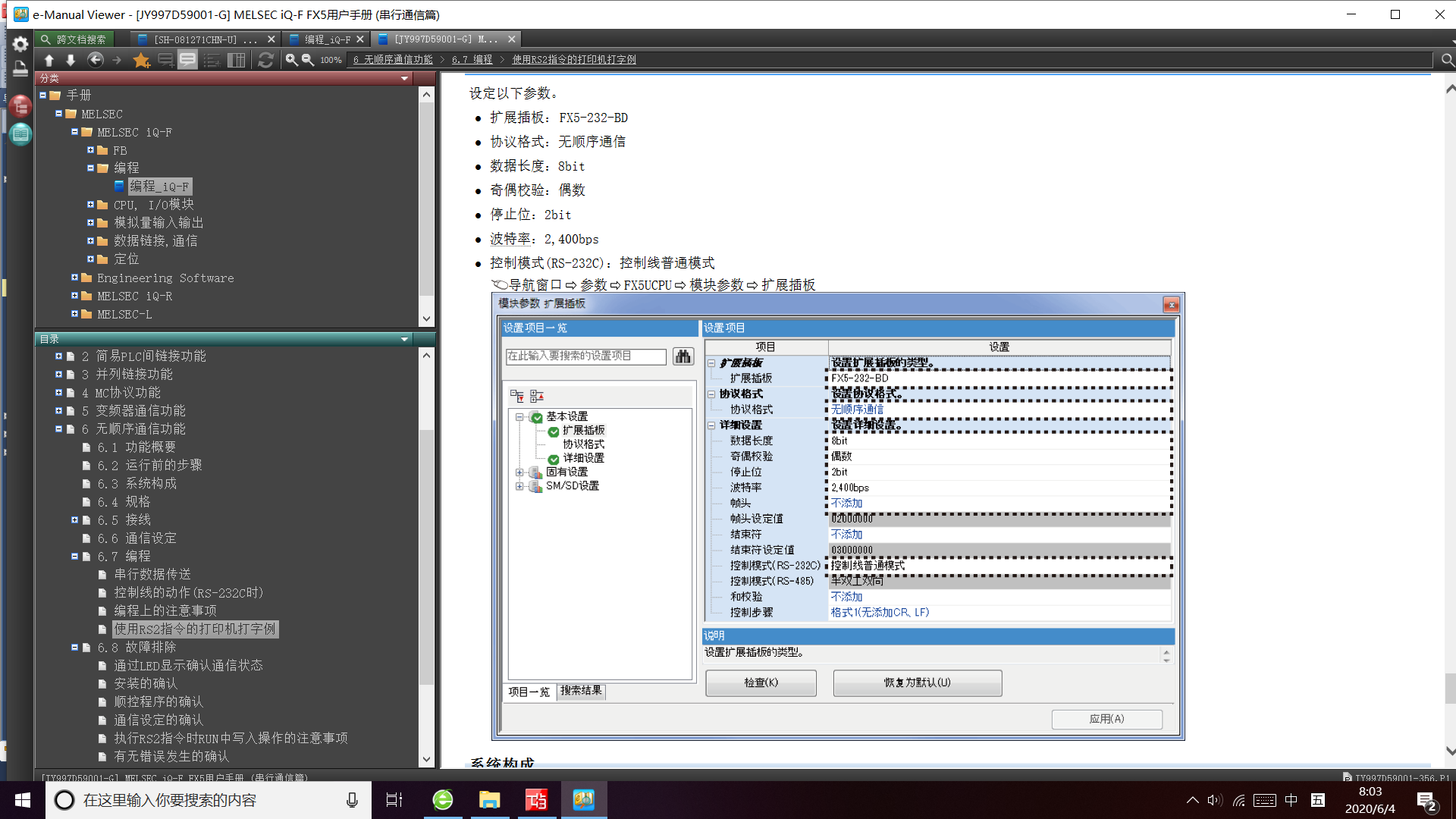Open the 跨文档搜索 tab

pyautogui.click(x=74, y=39)
